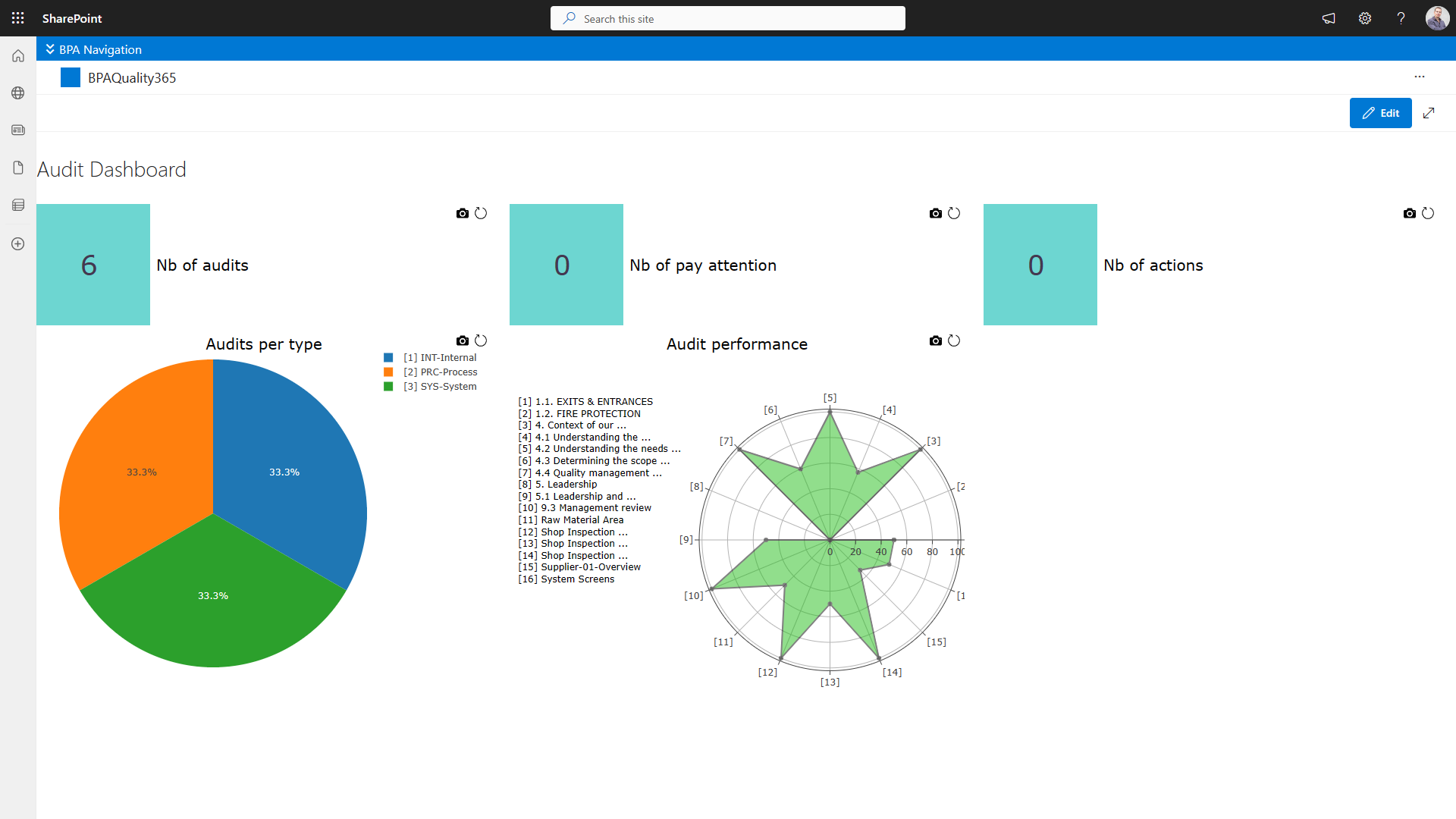Toggle INT-Internal blue legend swatch

coord(388,357)
